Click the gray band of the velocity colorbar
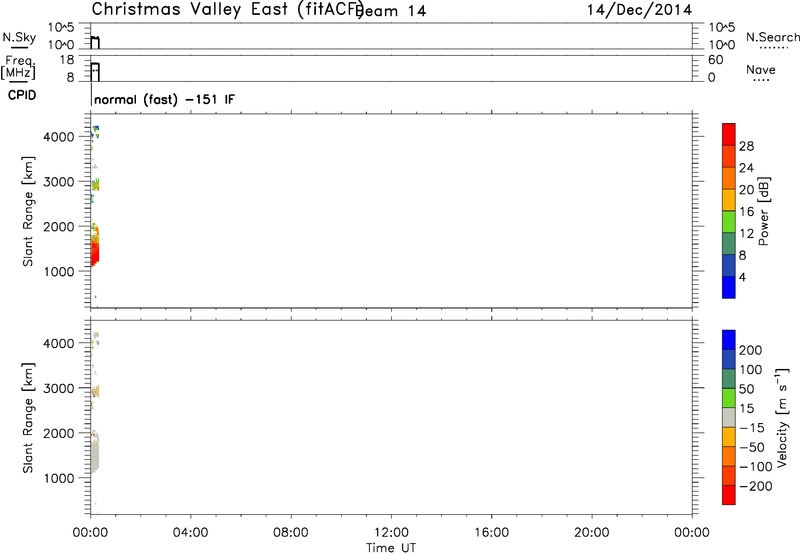 tap(729, 417)
